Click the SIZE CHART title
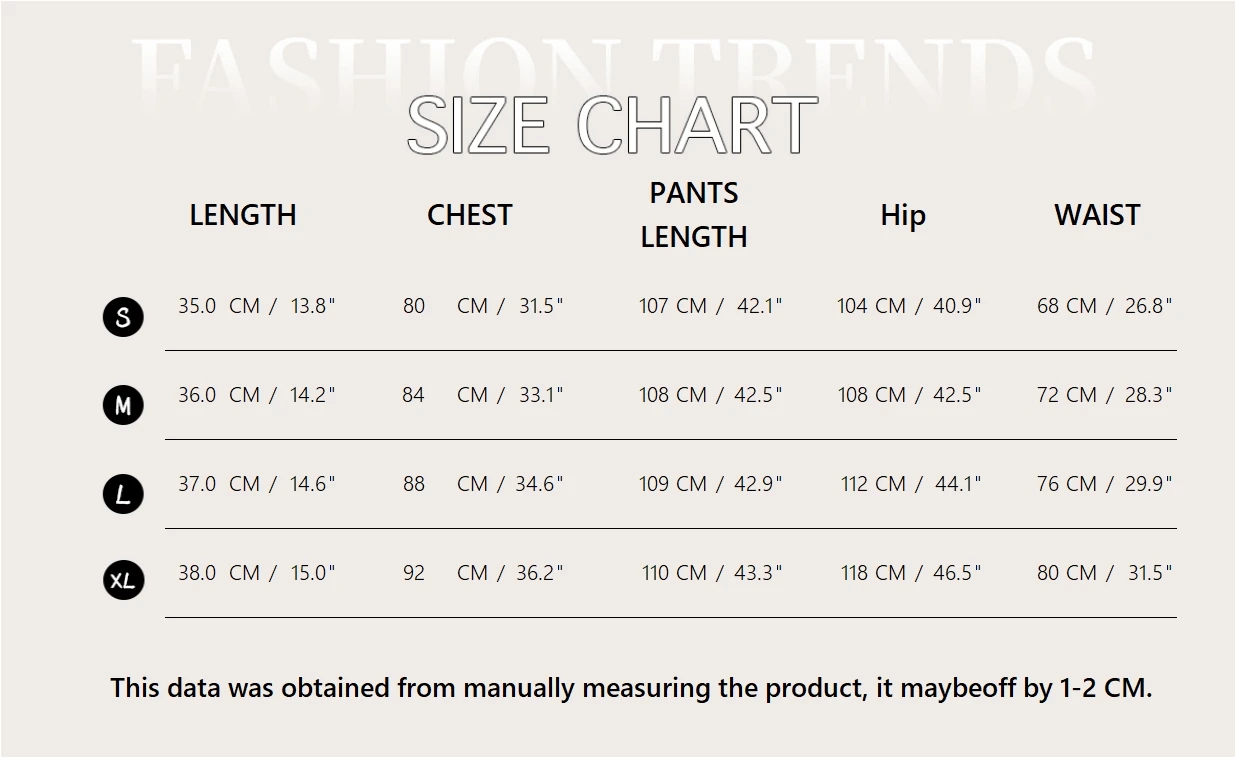1235x757 pixels. pyautogui.click(x=612, y=126)
